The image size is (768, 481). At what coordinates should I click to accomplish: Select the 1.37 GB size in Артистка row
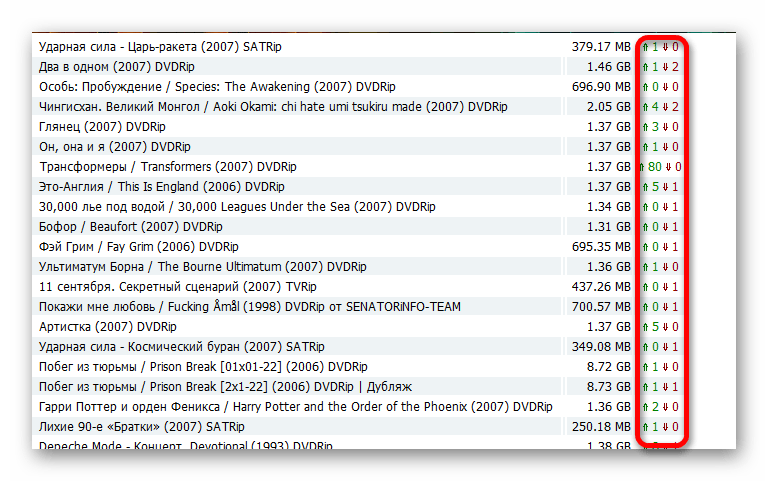pos(609,327)
